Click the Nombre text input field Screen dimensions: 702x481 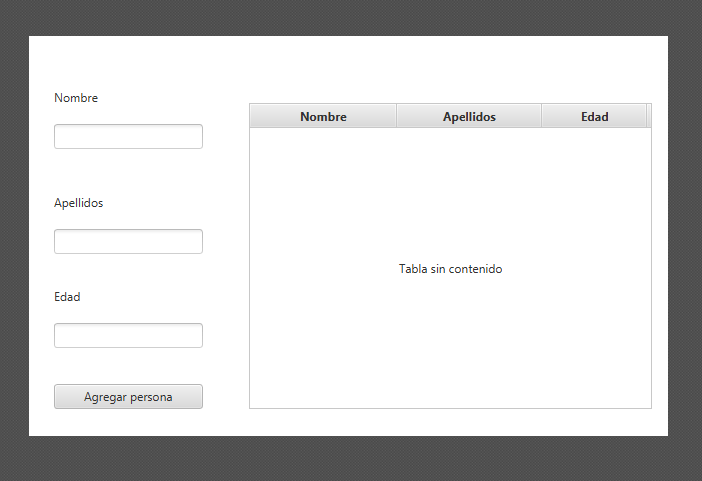[128, 137]
